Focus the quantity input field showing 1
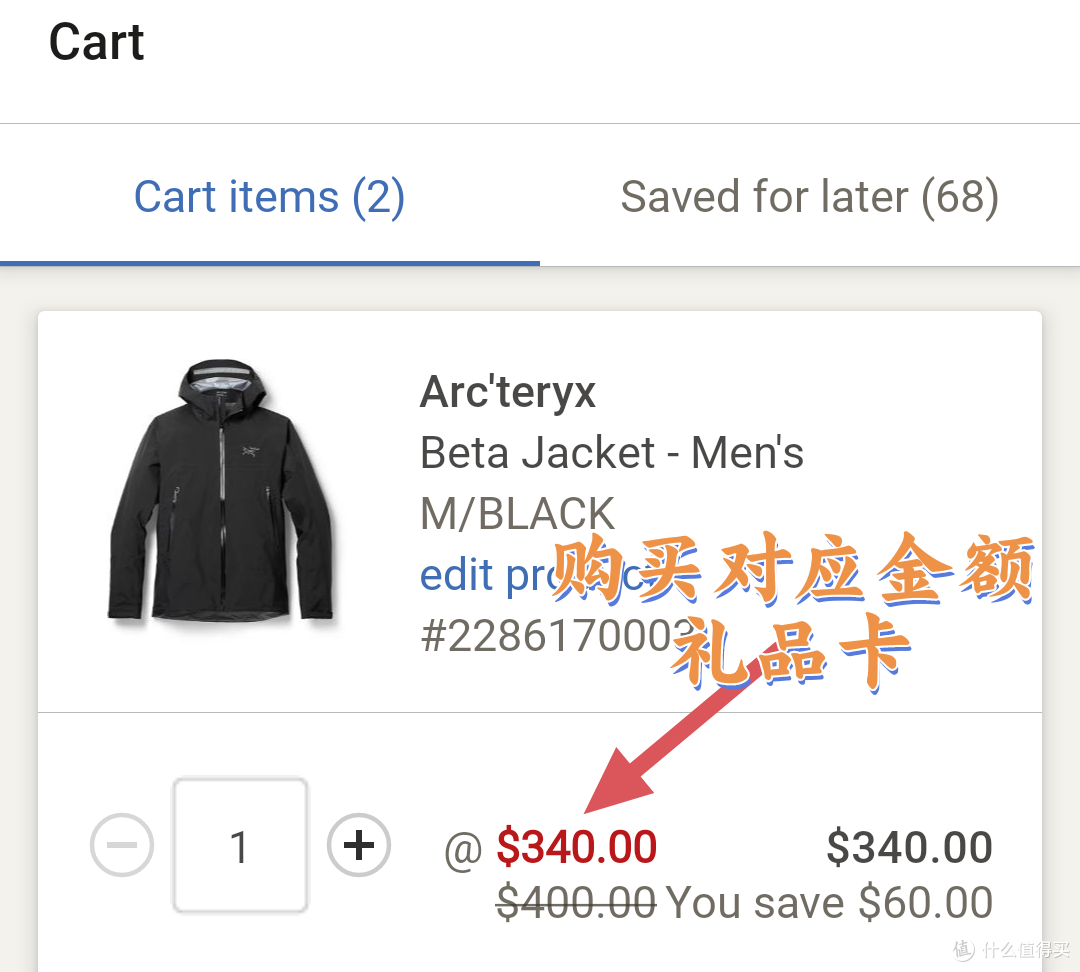The height and width of the screenshot is (972, 1080). click(x=240, y=845)
